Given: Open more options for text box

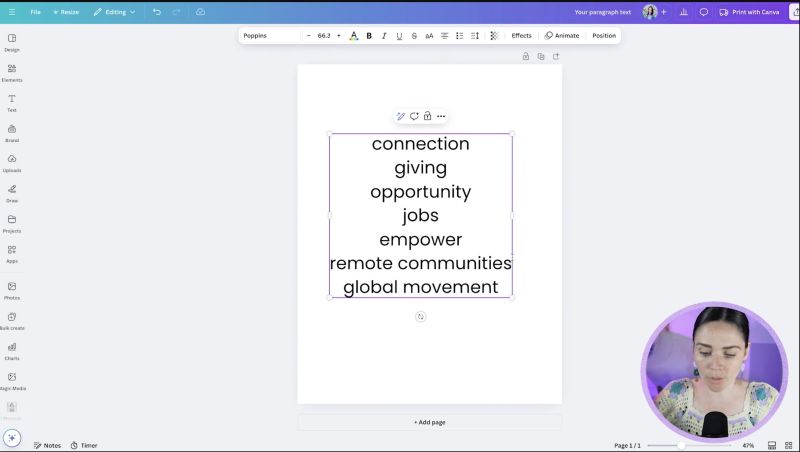Looking at the screenshot, I should point(441,116).
